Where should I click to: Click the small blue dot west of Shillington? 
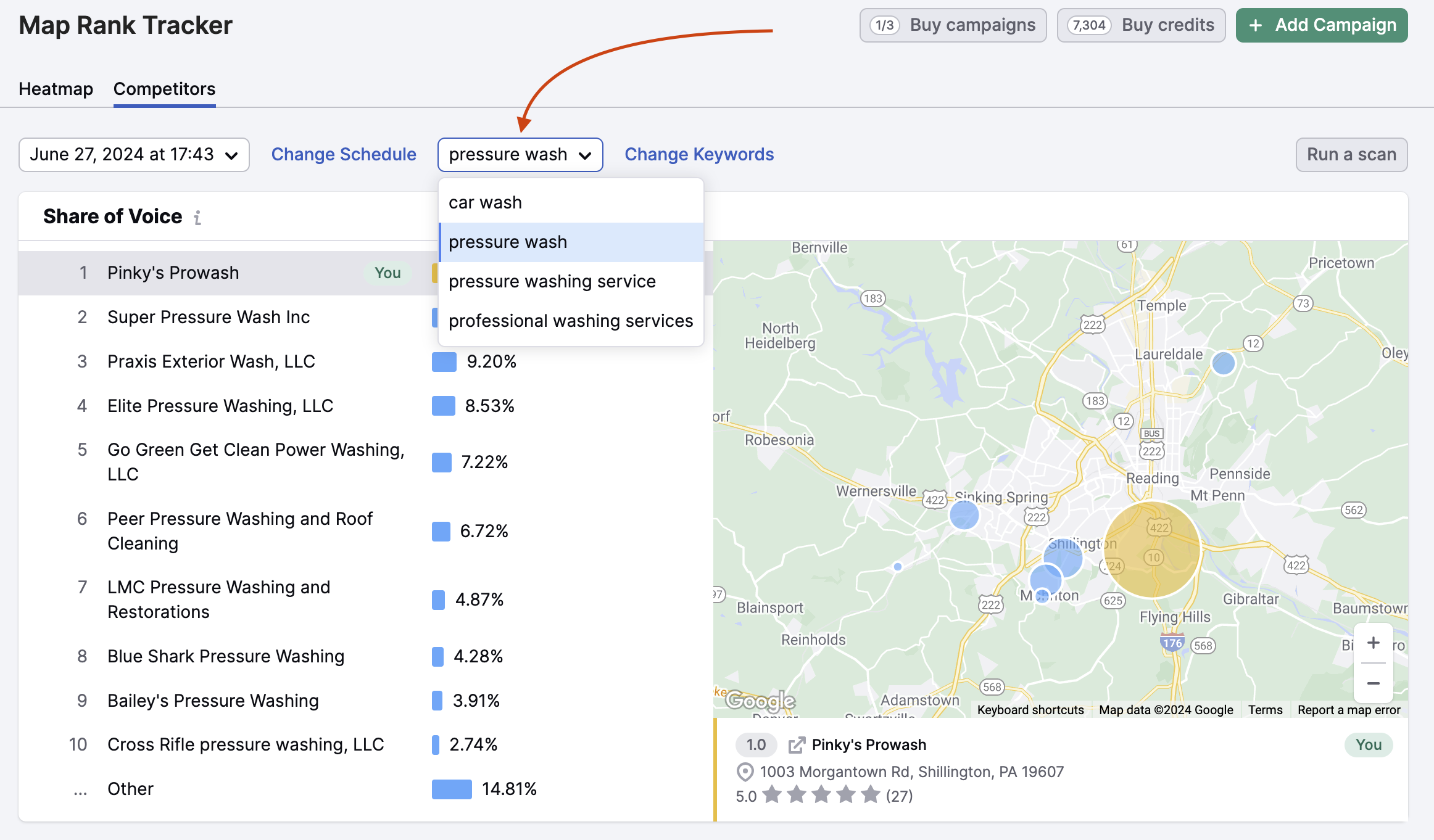tap(898, 566)
